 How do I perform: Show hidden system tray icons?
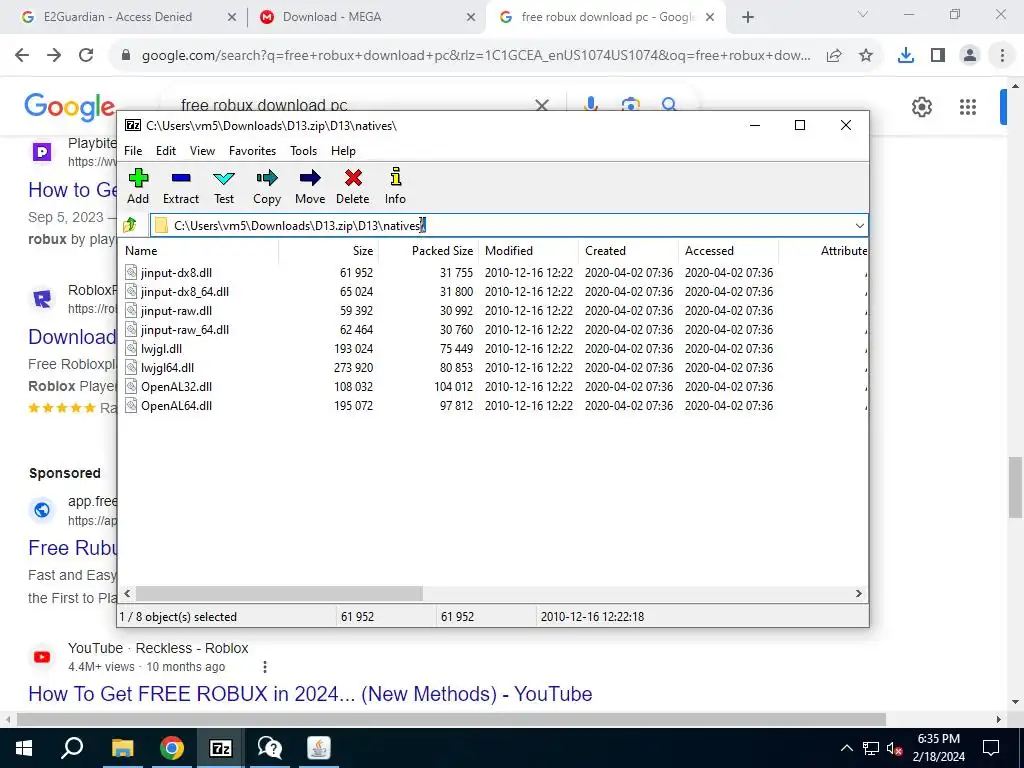click(846, 748)
